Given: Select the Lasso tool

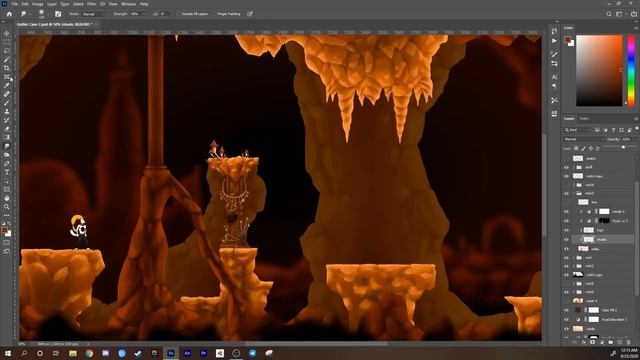Looking at the screenshot, I should click(7, 51).
